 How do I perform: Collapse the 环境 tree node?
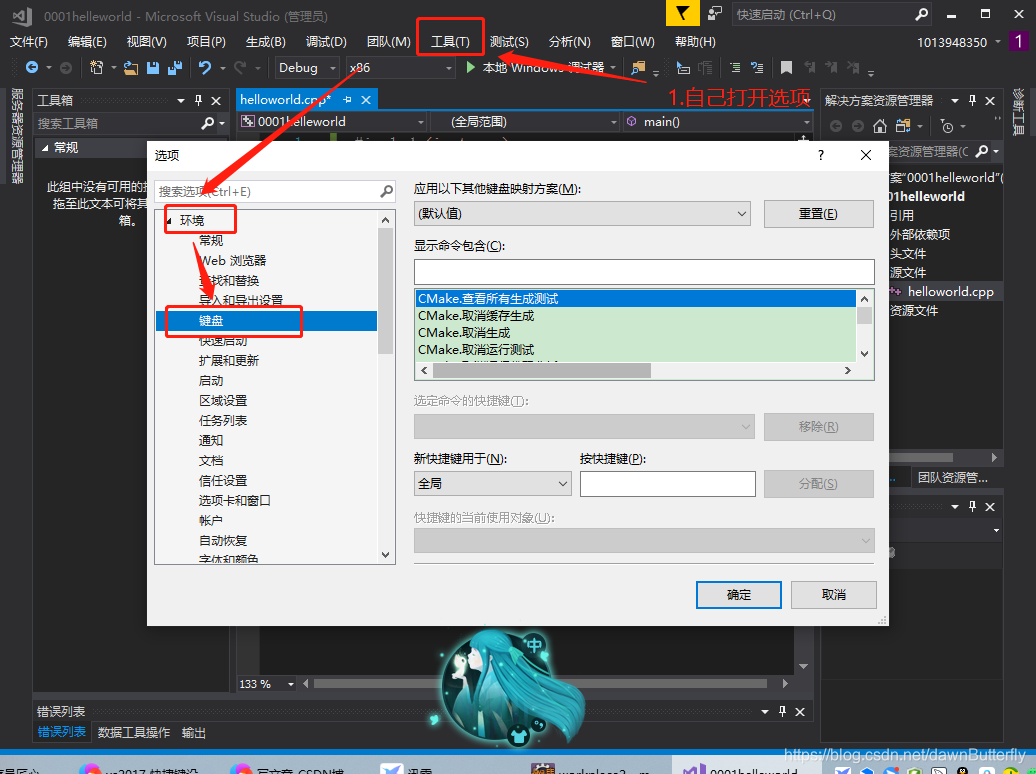click(169, 221)
